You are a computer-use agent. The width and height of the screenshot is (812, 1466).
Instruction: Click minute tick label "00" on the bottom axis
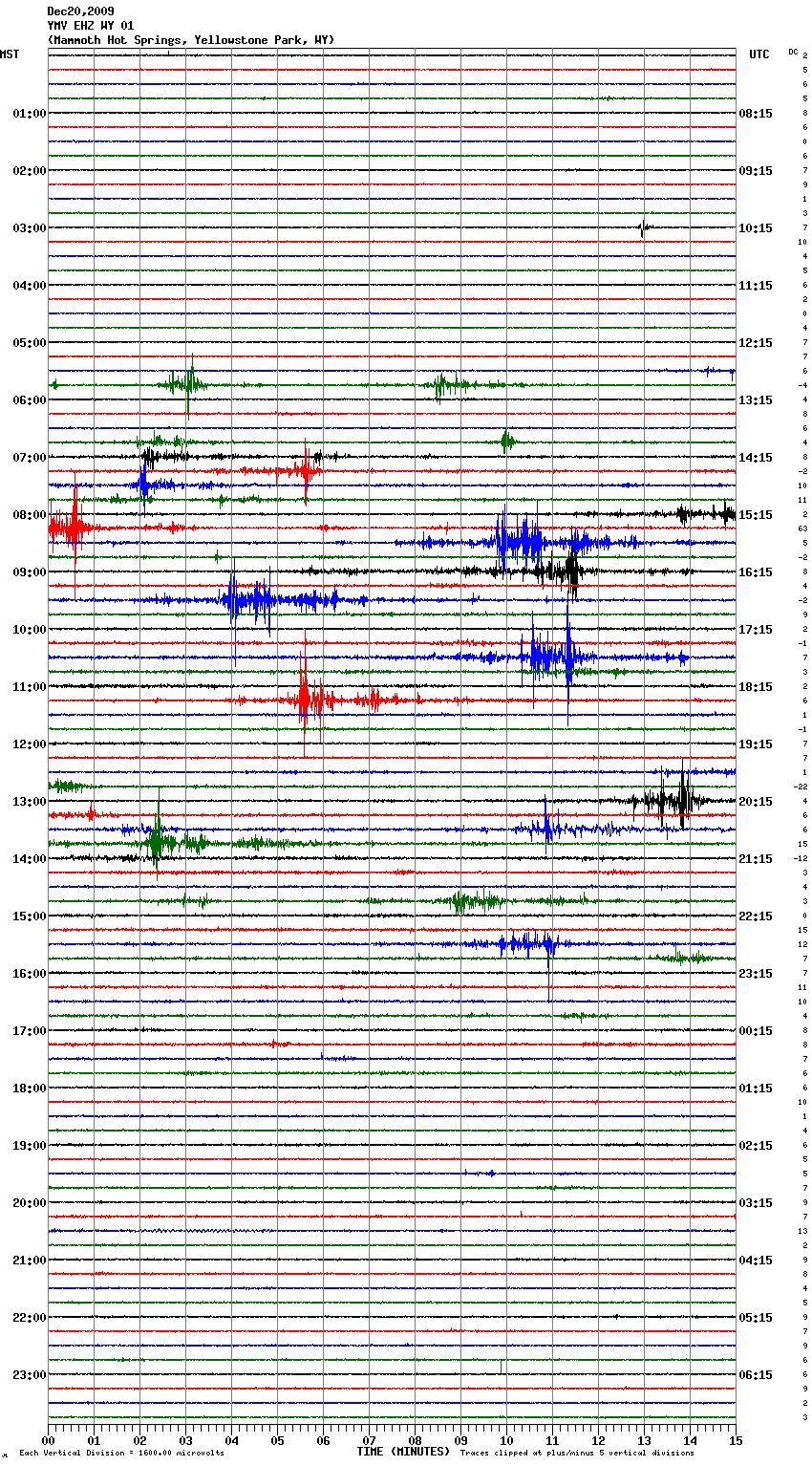point(48,1441)
